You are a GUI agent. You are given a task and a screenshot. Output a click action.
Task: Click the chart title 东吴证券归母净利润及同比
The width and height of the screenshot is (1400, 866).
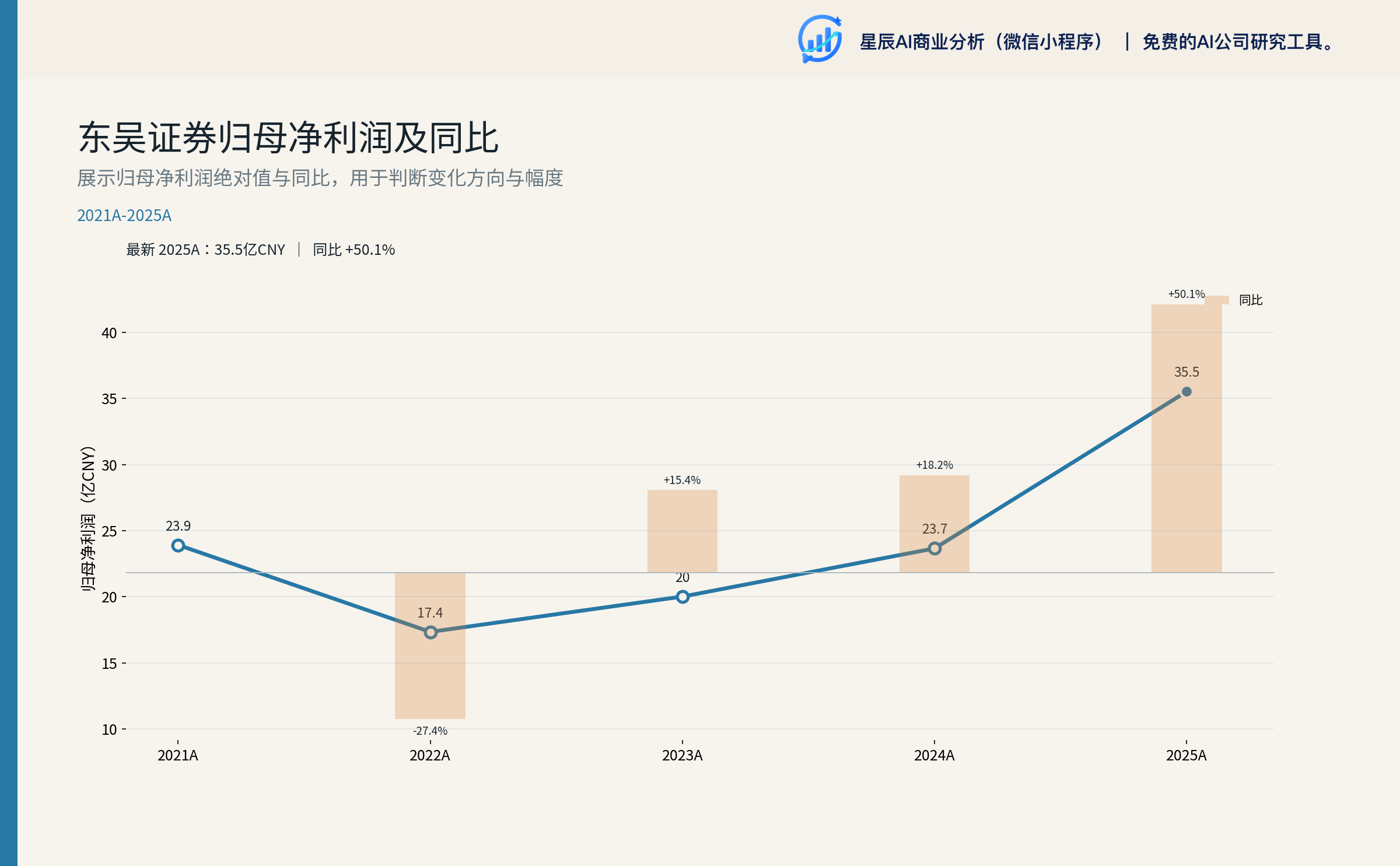tap(288, 138)
